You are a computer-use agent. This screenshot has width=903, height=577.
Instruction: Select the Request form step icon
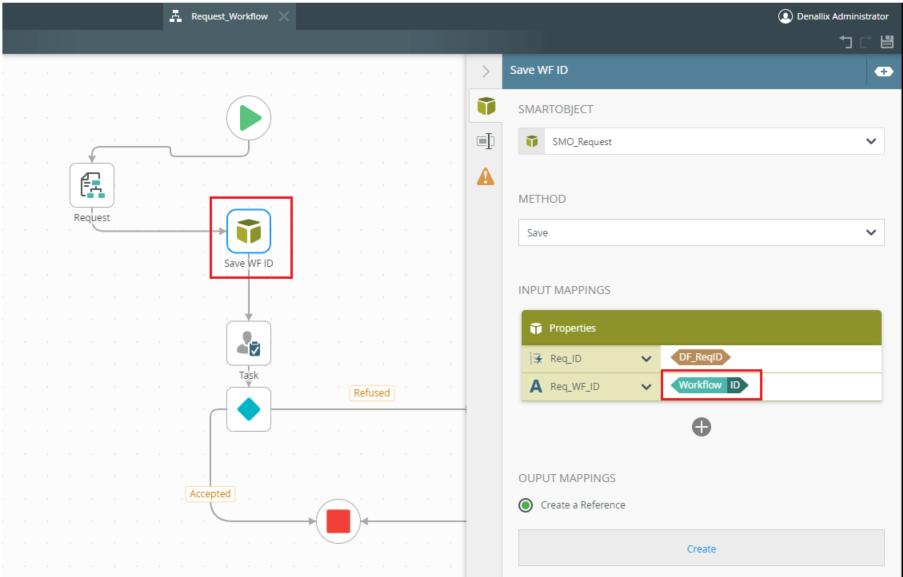[x=91, y=185]
